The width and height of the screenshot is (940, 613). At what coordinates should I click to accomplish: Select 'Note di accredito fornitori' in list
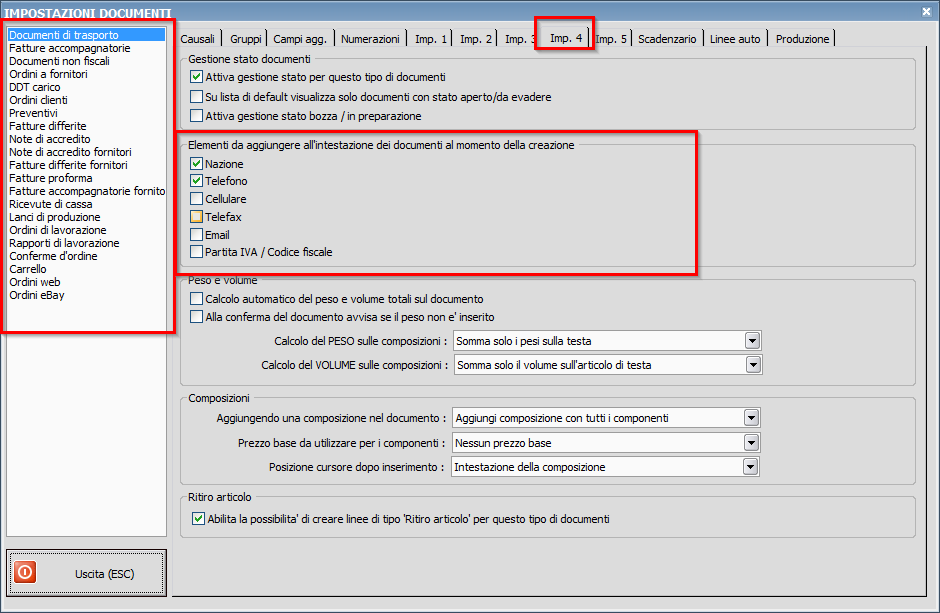tap(86, 152)
